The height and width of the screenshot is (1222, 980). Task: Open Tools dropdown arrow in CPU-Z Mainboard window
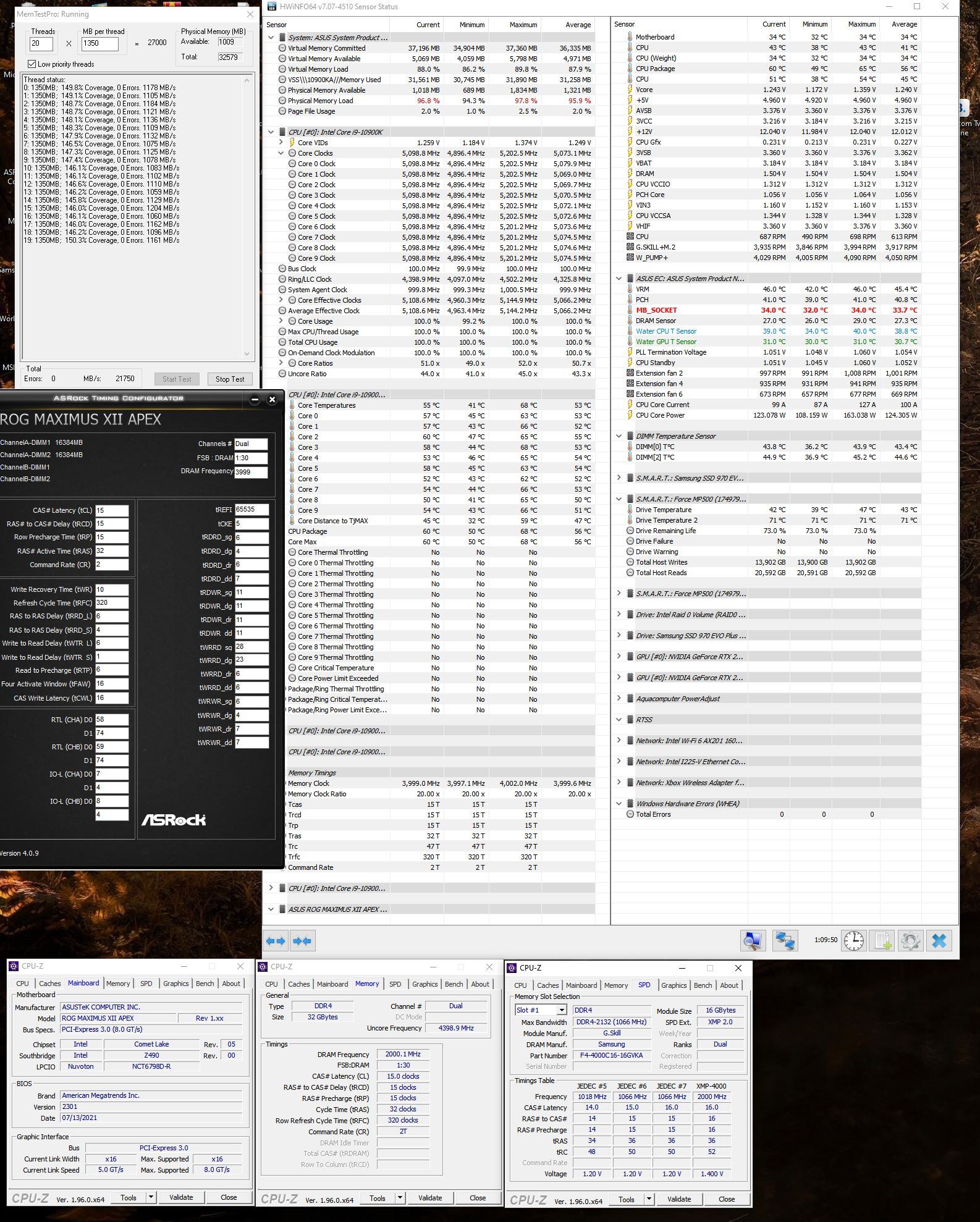point(150,1197)
